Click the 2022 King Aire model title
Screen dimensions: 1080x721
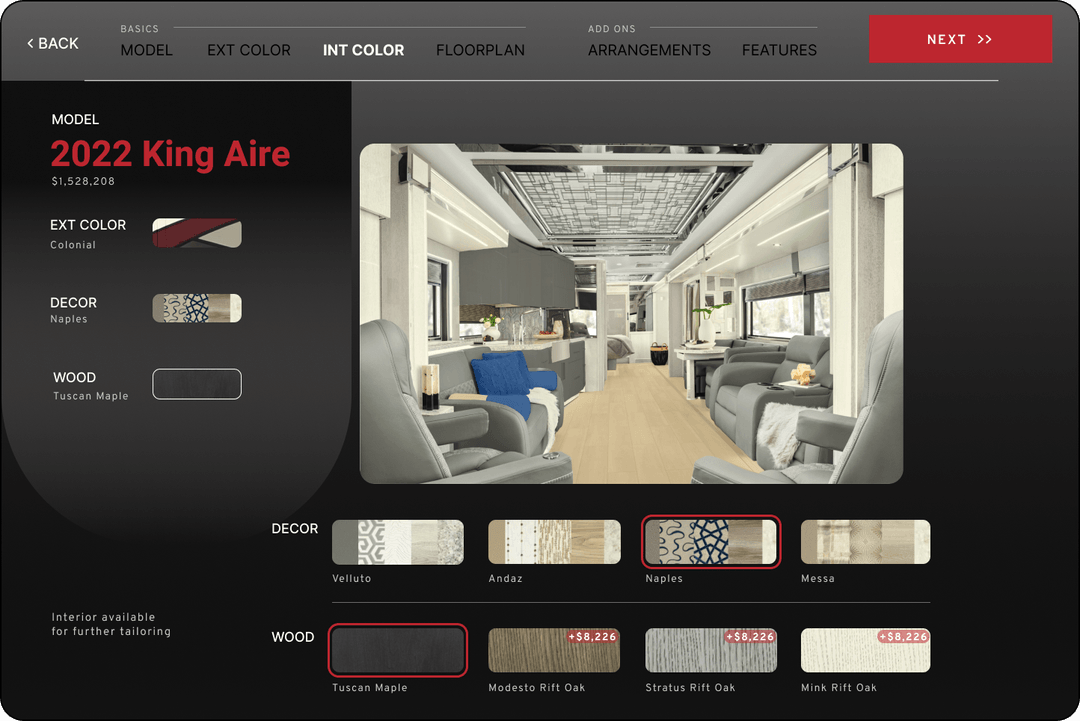(x=170, y=154)
